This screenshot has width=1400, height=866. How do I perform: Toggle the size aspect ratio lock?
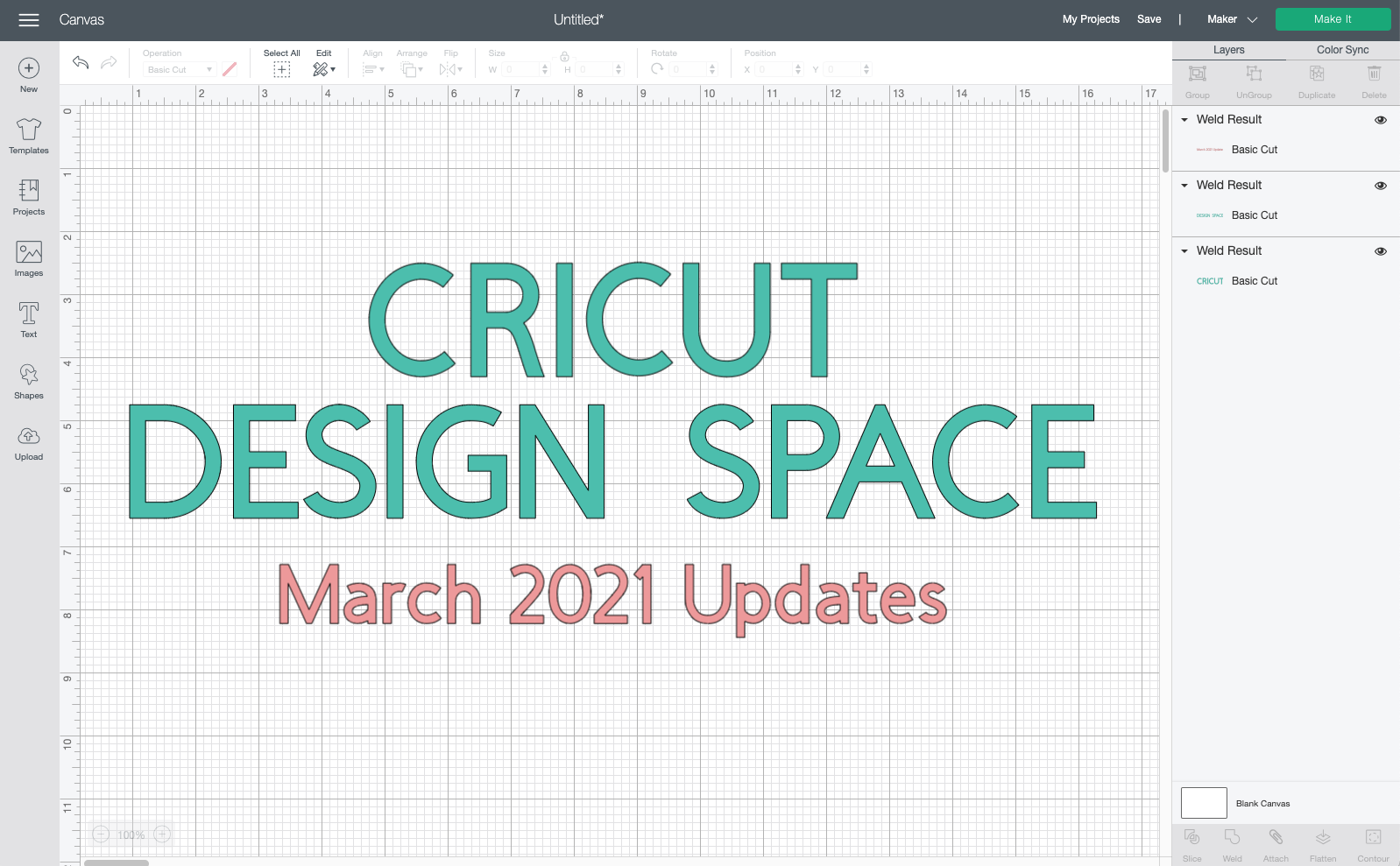(x=564, y=57)
